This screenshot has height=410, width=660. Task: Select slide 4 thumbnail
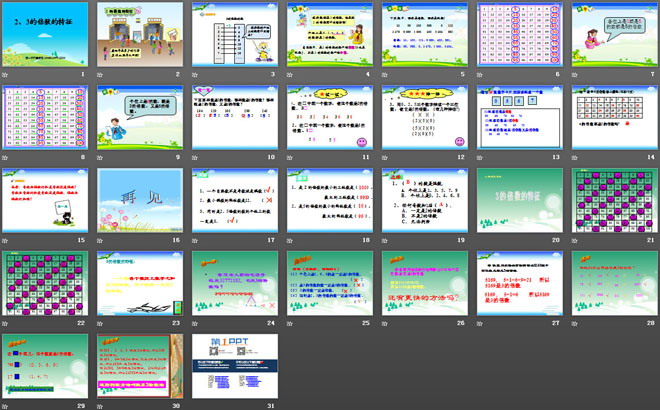330,34
